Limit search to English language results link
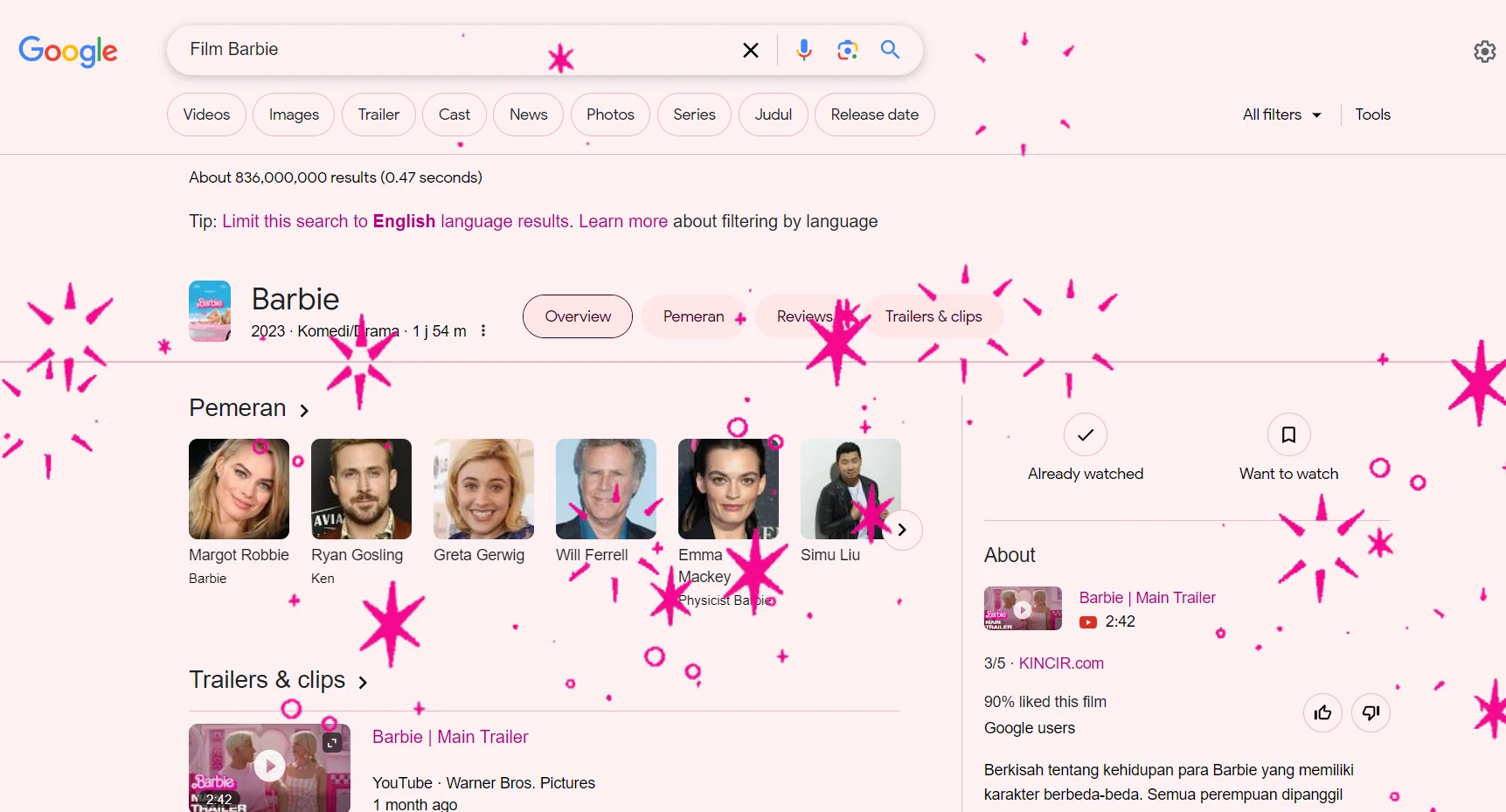 pos(396,221)
